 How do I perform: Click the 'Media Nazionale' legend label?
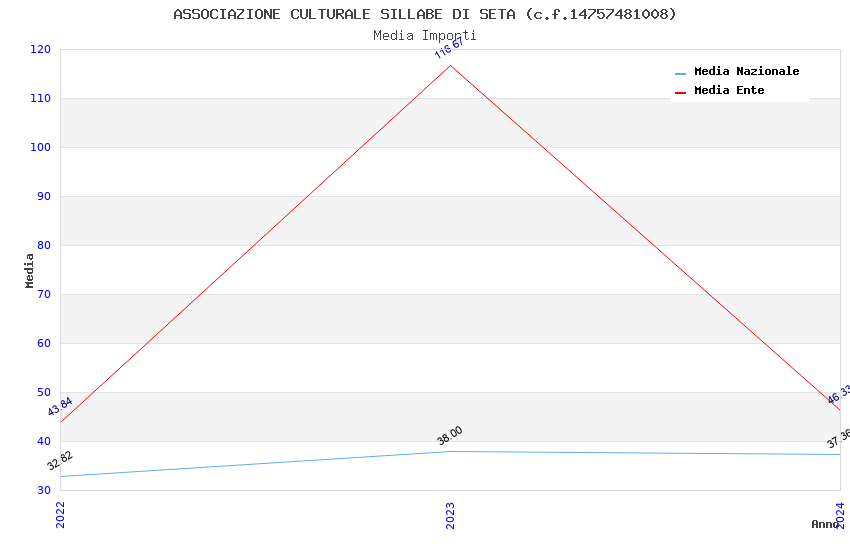point(746,71)
